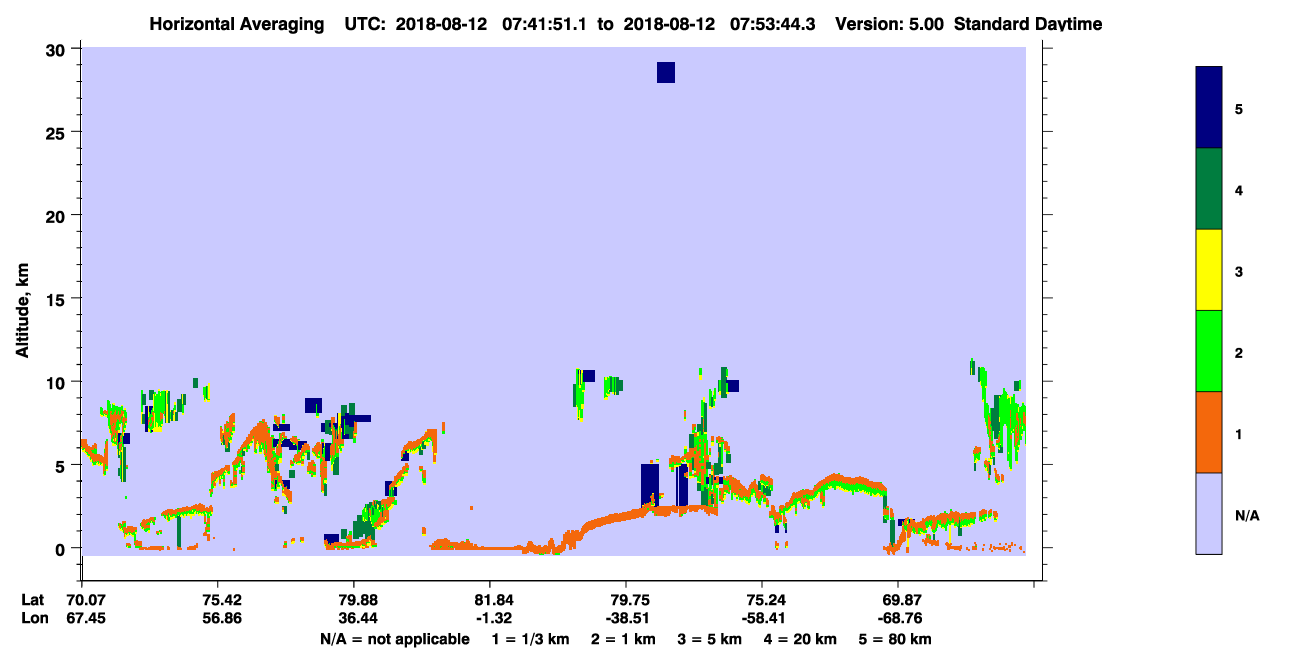Click the 'Horizontal Averaging' title text

coord(237,23)
